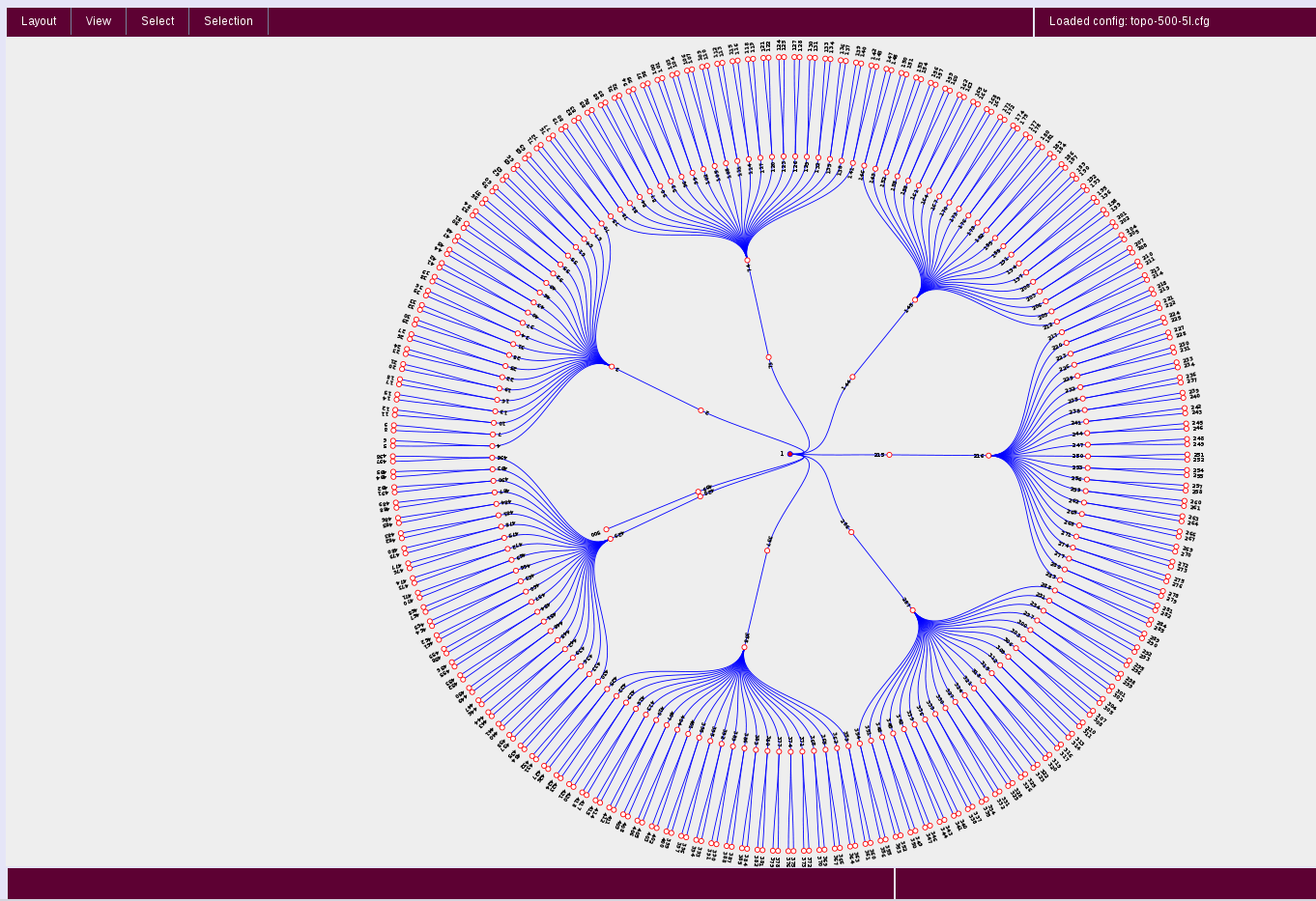The image size is (1316, 901).
Task: Click outer leaf node 254
Action: tap(1187, 470)
